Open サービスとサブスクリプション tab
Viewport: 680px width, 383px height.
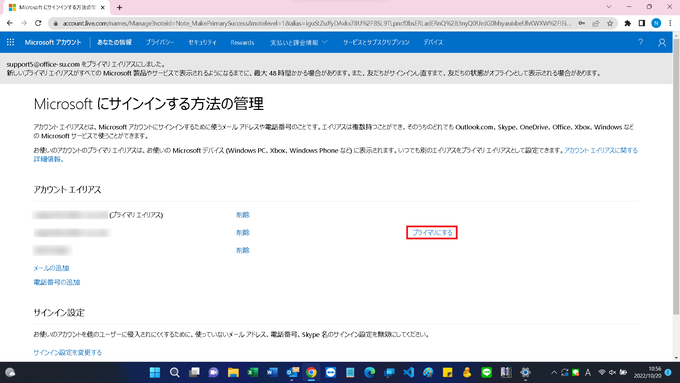click(376, 42)
